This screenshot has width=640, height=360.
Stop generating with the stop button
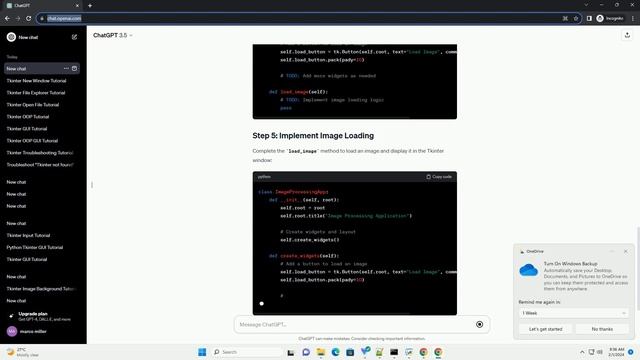tap(480, 324)
